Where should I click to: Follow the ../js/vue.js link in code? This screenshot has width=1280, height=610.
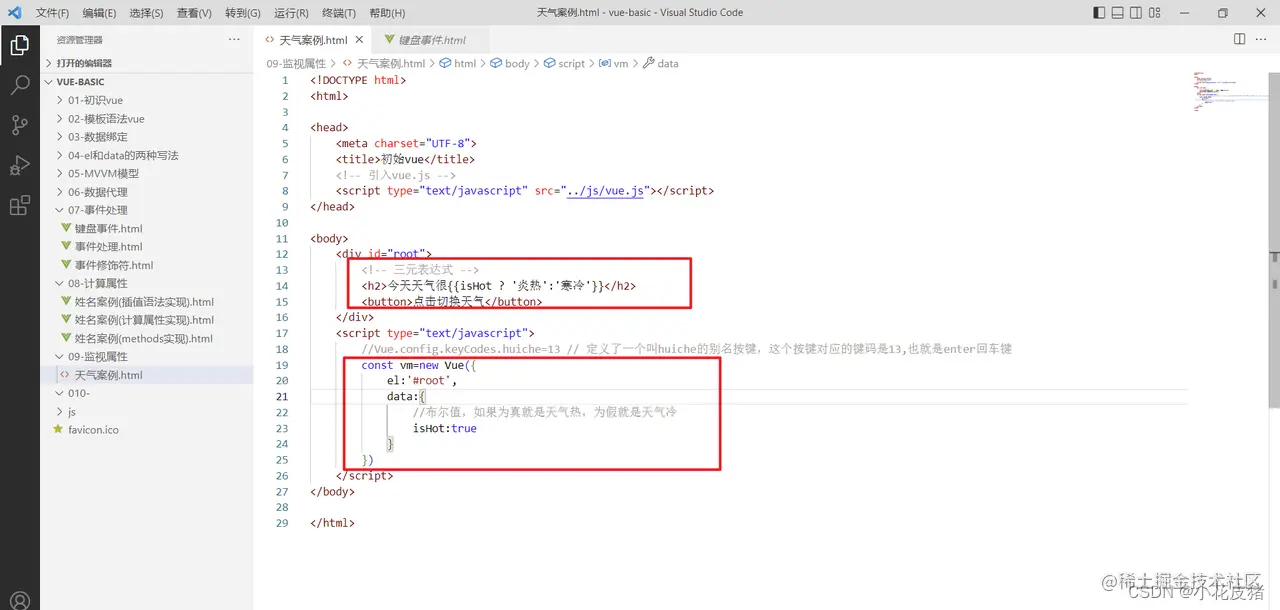coord(606,190)
